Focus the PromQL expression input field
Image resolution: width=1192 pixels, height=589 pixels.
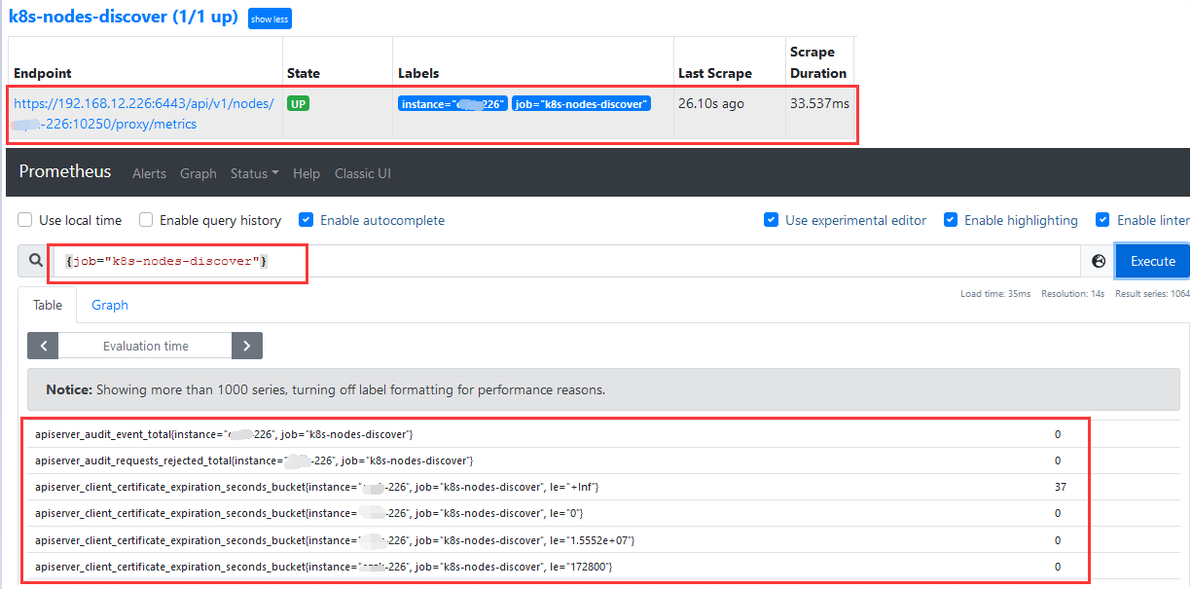(x=566, y=261)
